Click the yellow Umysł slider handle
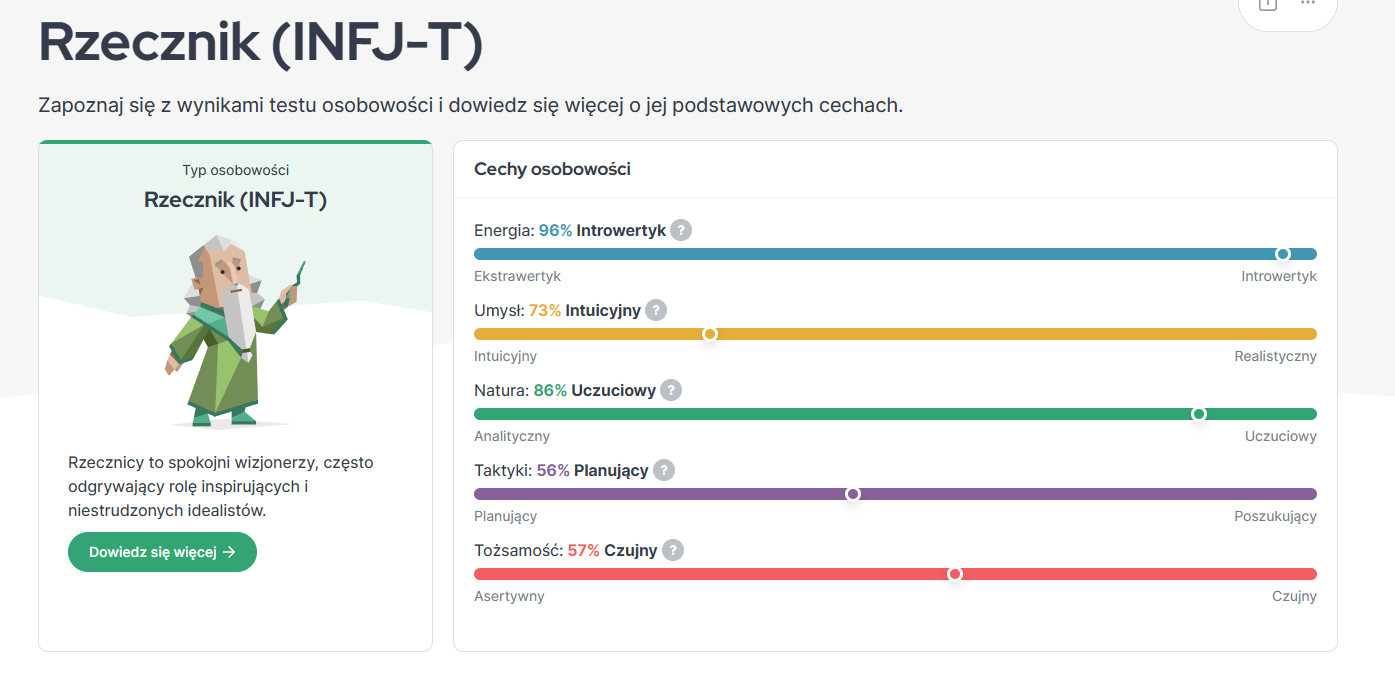This screenshot has width=1395, height=691. (x=710, y=334)
